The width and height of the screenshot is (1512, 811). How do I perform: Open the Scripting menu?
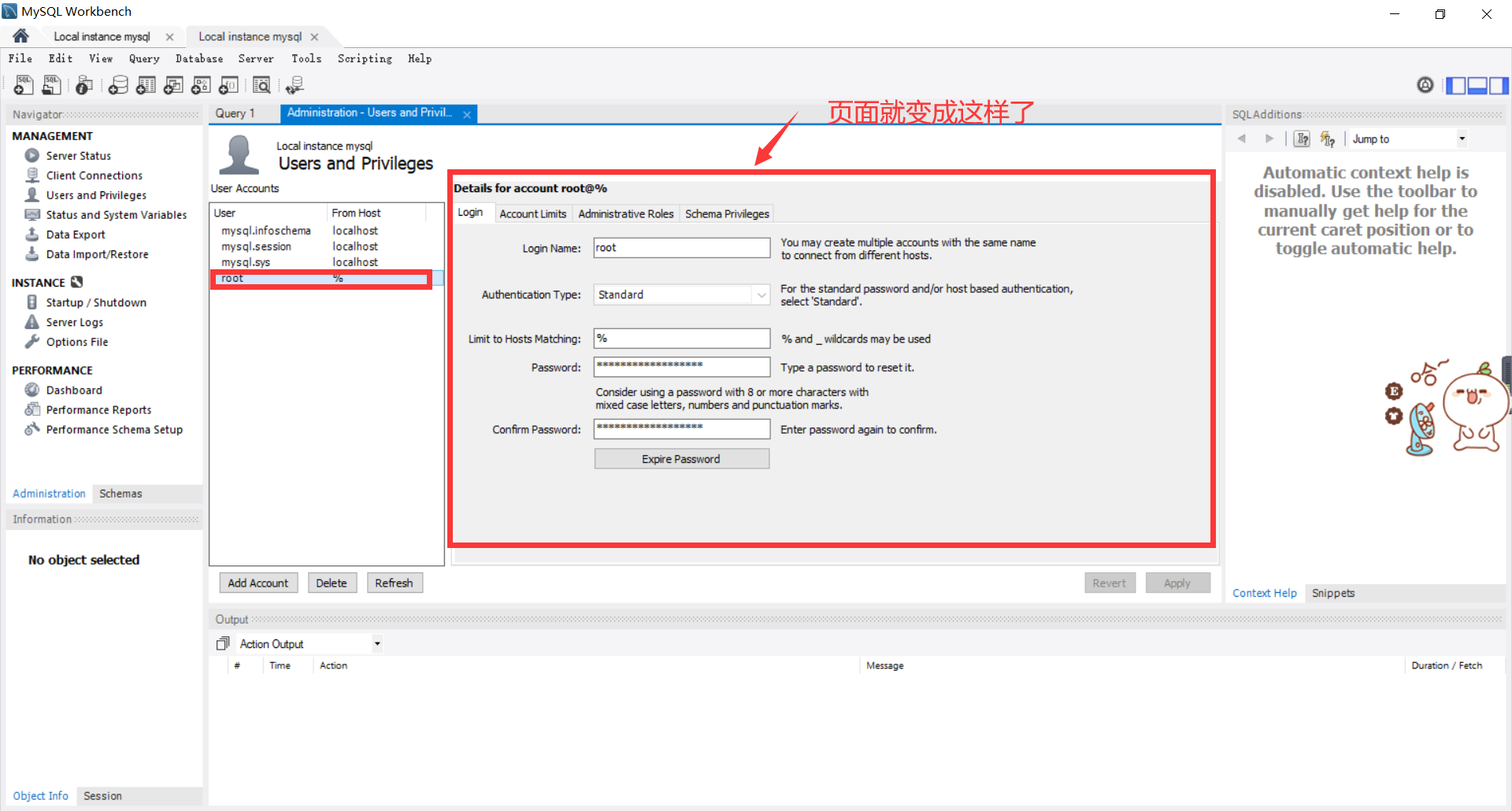click(365, 58)
